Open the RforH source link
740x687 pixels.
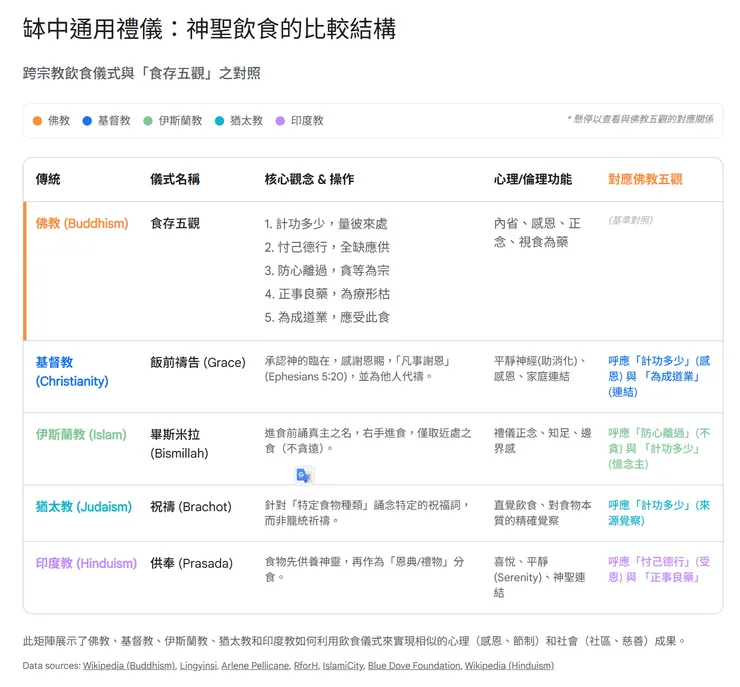pos(306,666)
